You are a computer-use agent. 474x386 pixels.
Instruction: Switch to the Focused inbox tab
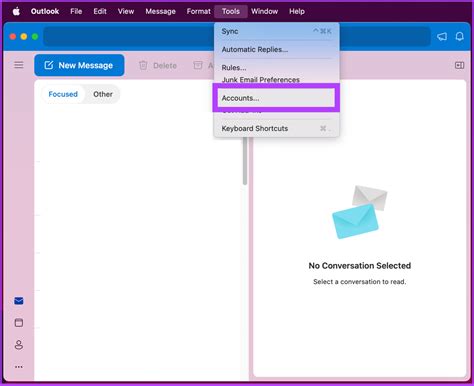click(63, 94)
